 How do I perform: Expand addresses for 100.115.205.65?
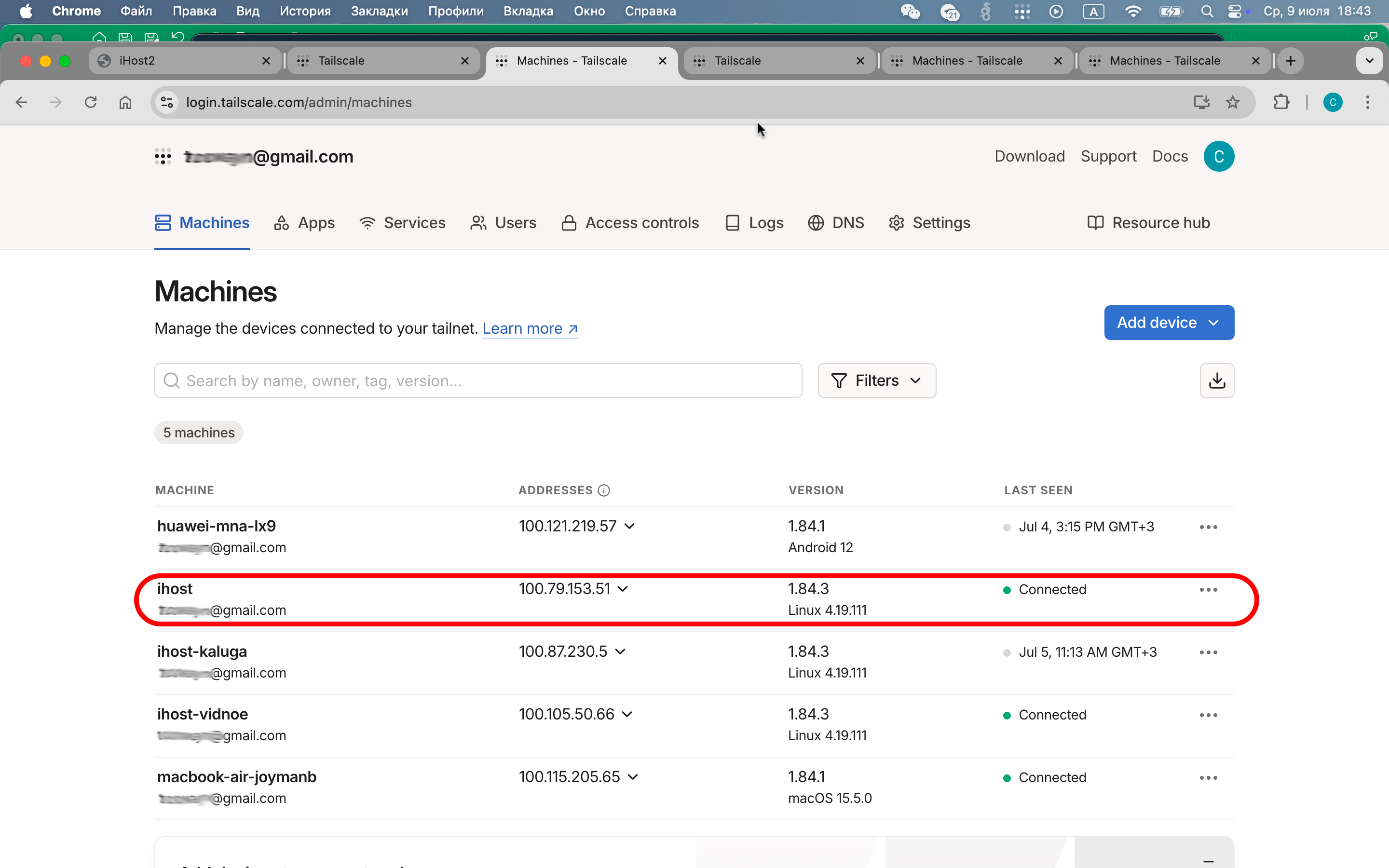pyautogui.click(x=632, y=777)
